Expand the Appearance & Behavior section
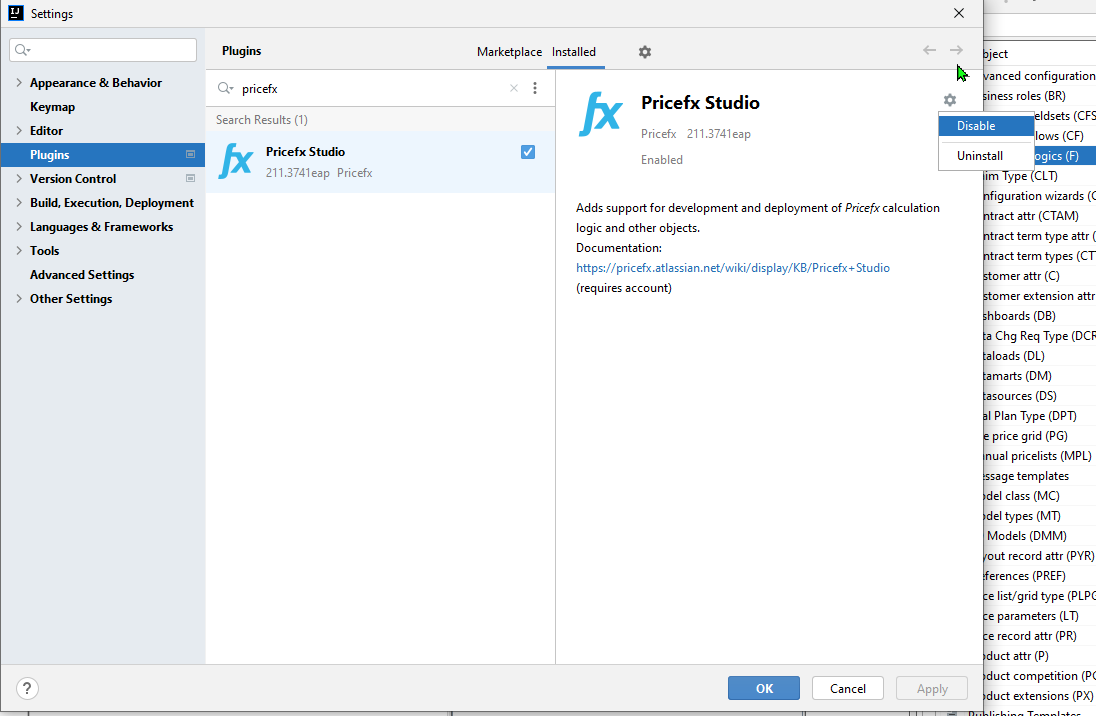The height and width of the screenshot is (716, 1096). coord(18,82)
